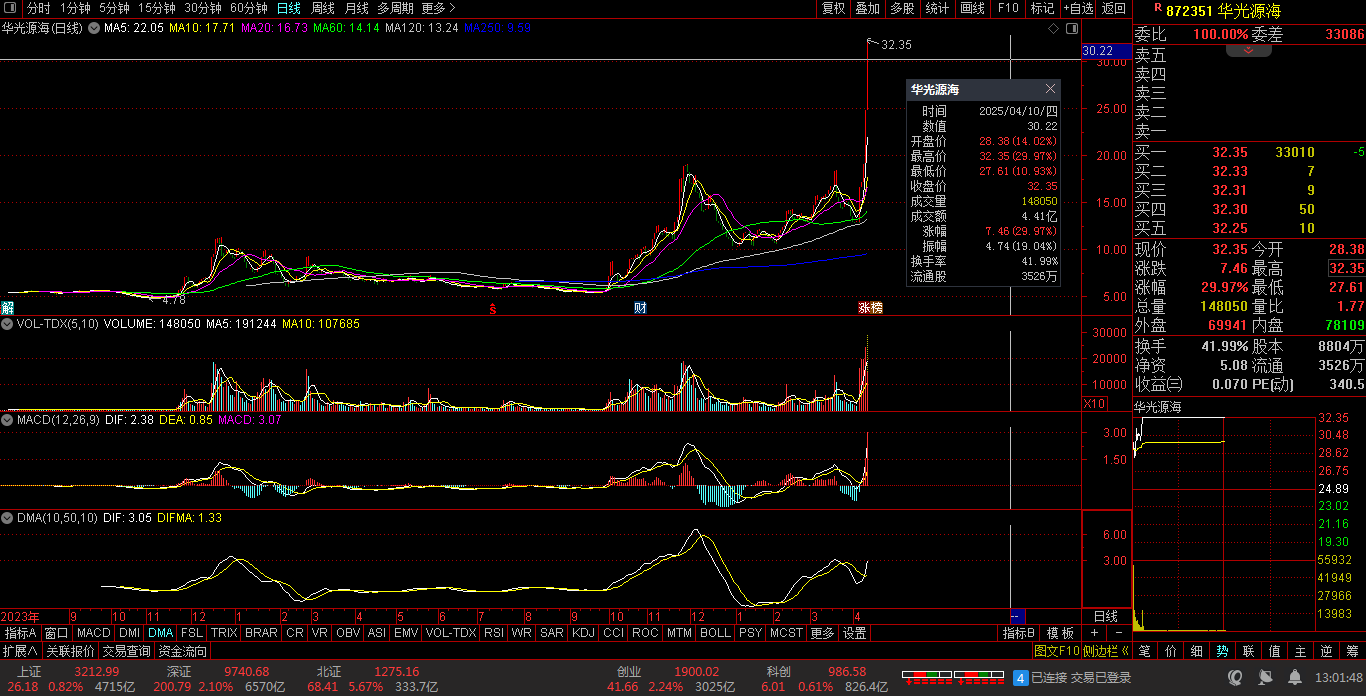Select the 周线 period tab
The image size is (1366, 696).
323,8
